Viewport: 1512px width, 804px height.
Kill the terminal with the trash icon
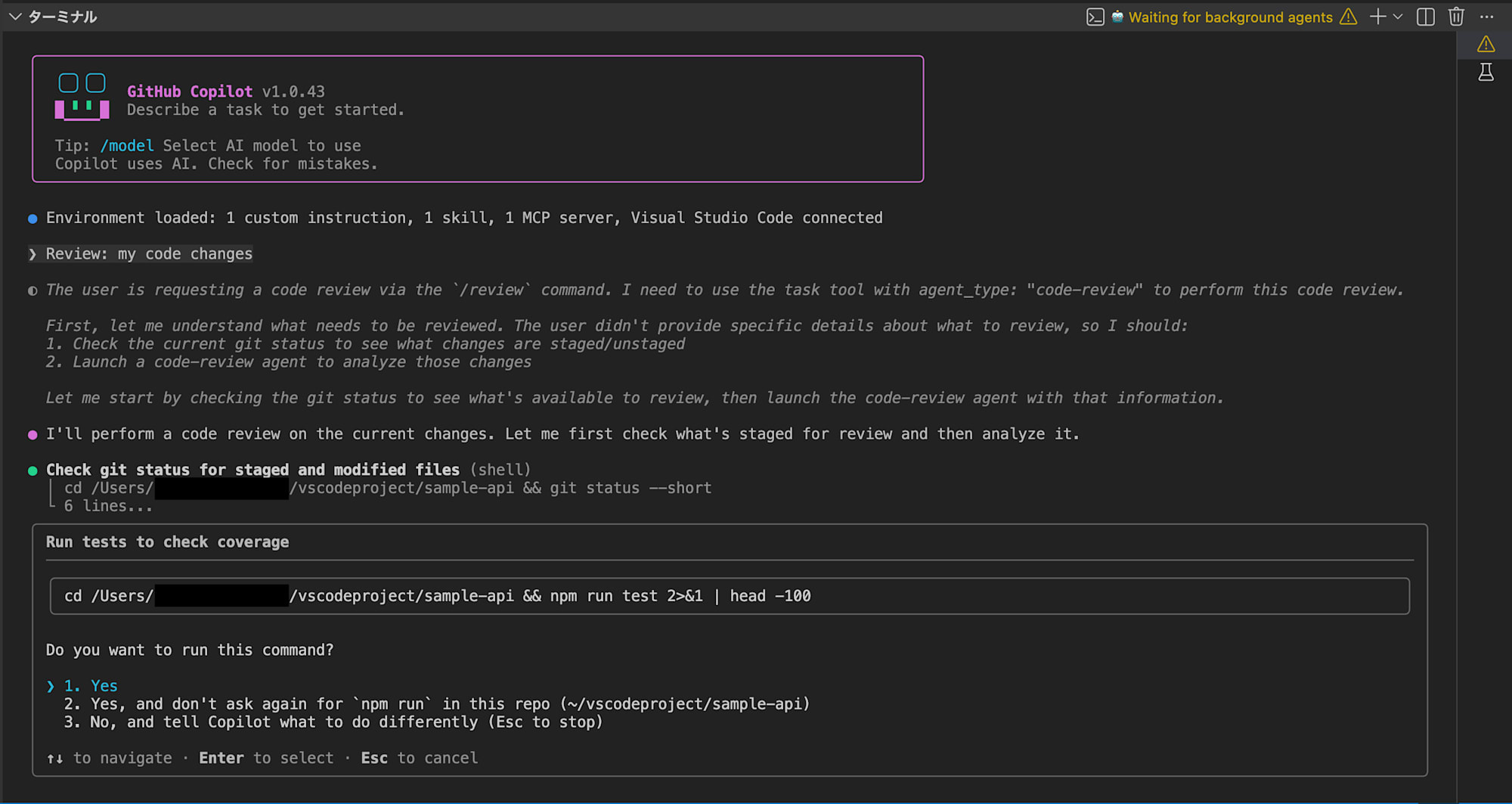(1456, 17)
